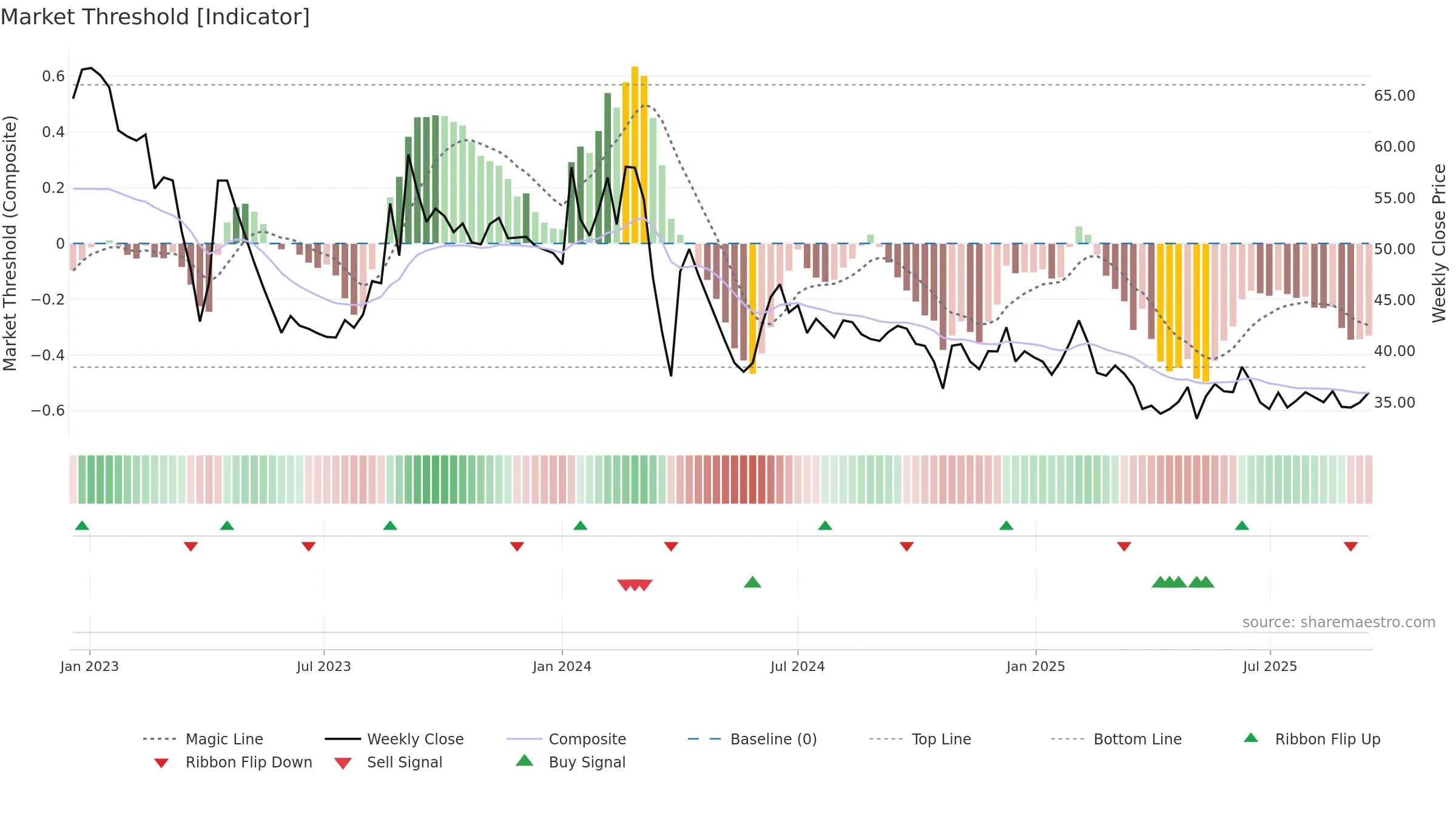Click the Market Threshold (Composite) axis title

tap(10, 243)
